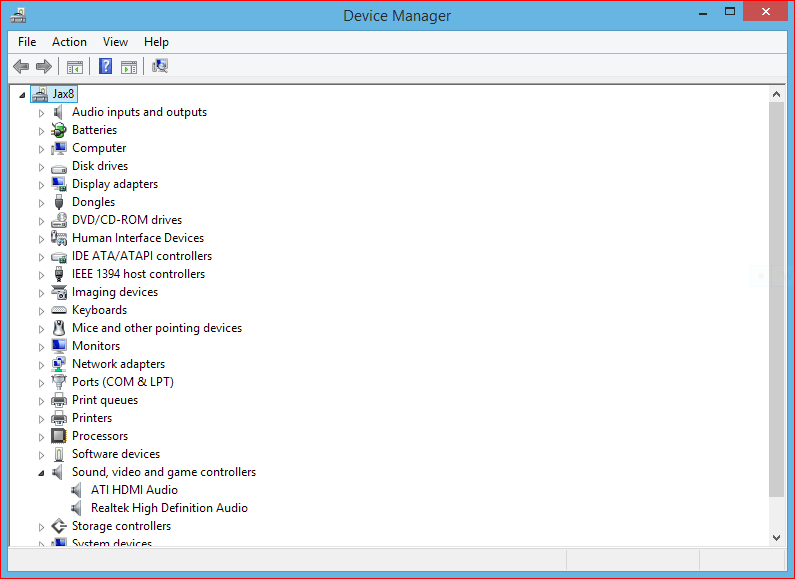Click the Keyboards category icon
Screen dimensions: 795x579
click(x=59, y=310)
